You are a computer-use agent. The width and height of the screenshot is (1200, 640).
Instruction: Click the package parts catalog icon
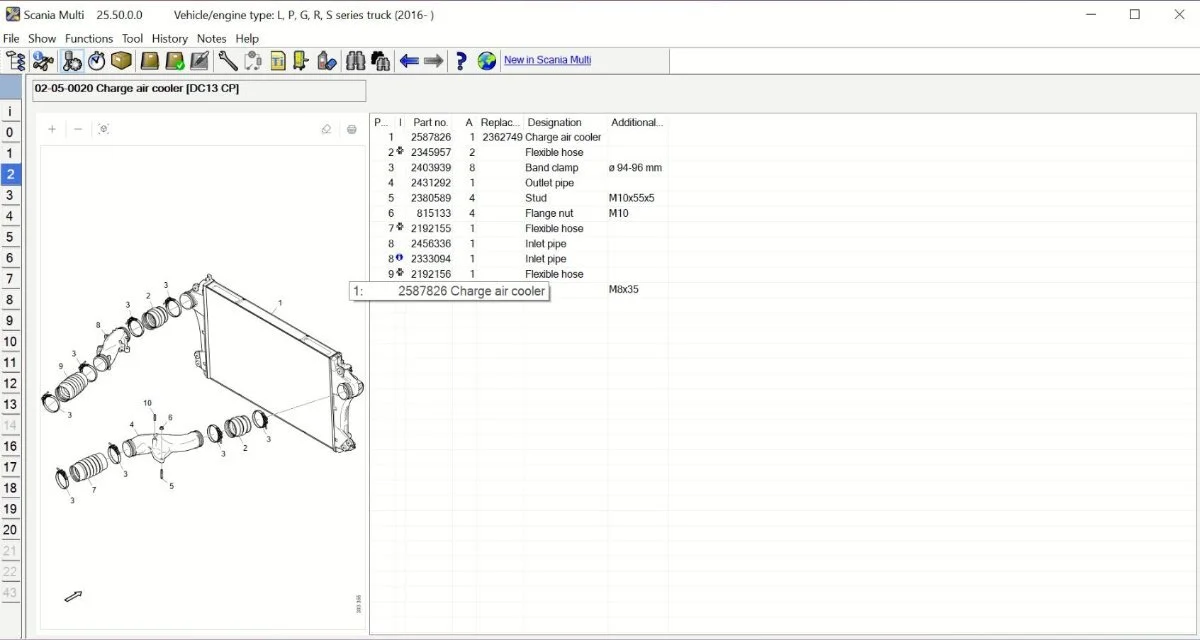point(121,60)
